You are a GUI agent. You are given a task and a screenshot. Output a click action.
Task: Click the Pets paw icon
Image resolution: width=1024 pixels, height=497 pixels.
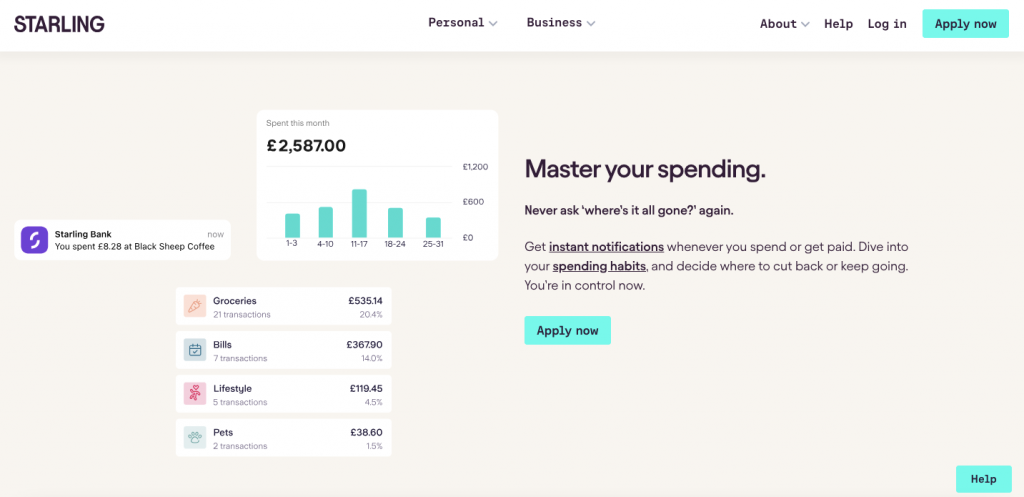click(194, 438)
